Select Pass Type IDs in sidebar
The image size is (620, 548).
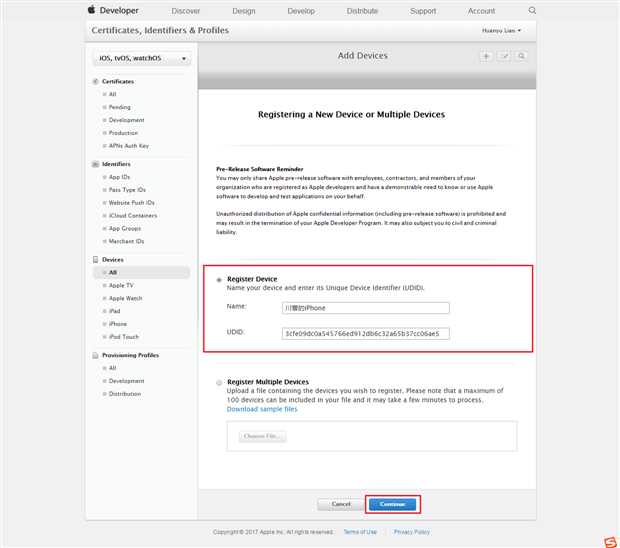pos(127,190)
